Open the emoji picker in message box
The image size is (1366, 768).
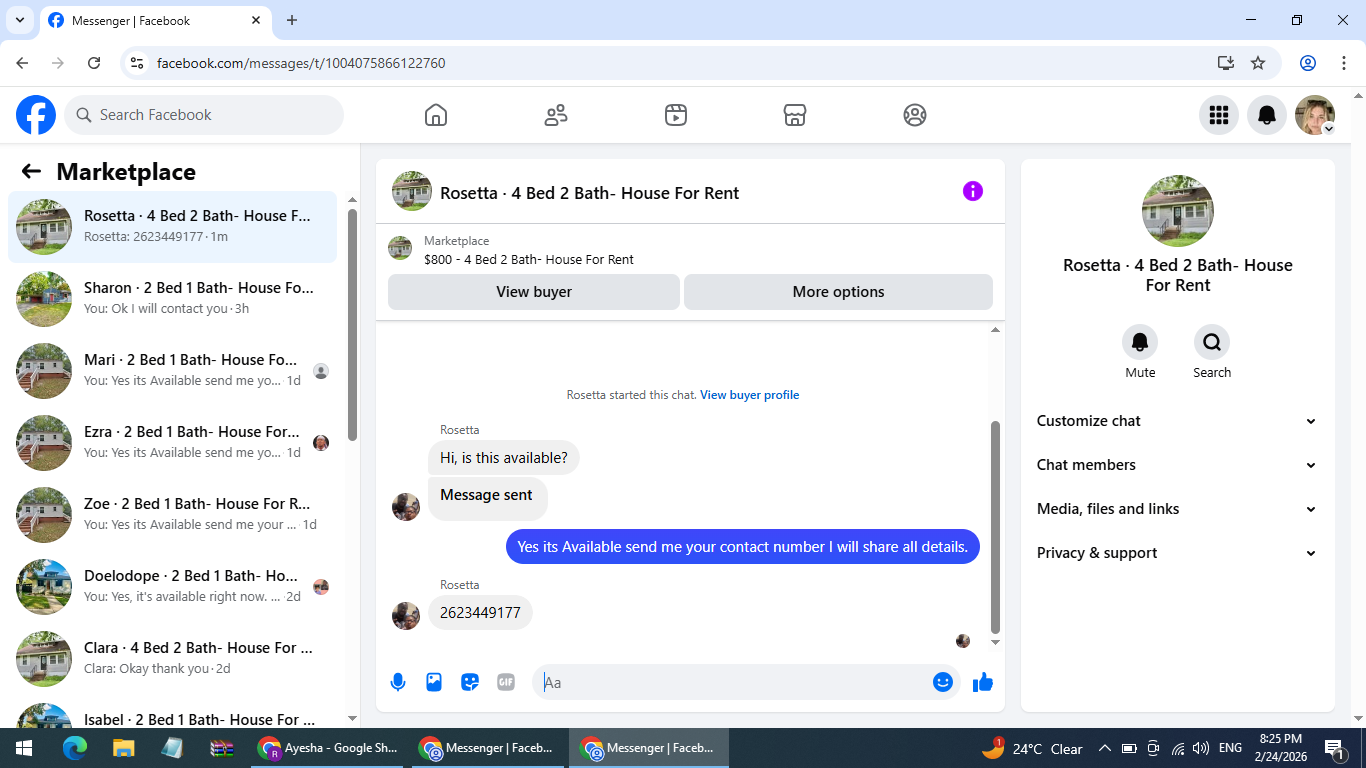click(x=942, y=682)
